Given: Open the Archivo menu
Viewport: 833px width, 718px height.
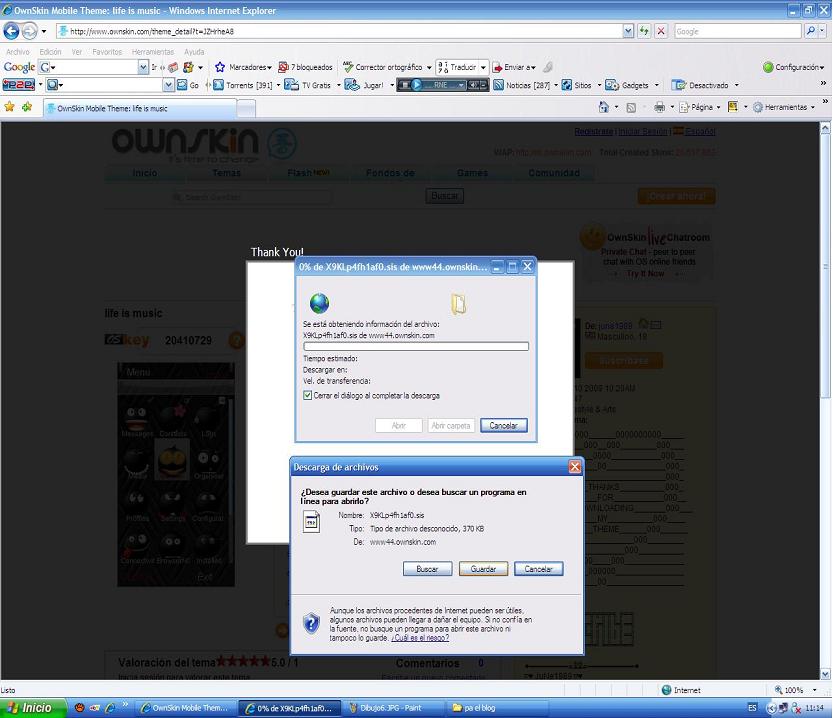Looking at the screenshot, I should click(18, 52).
